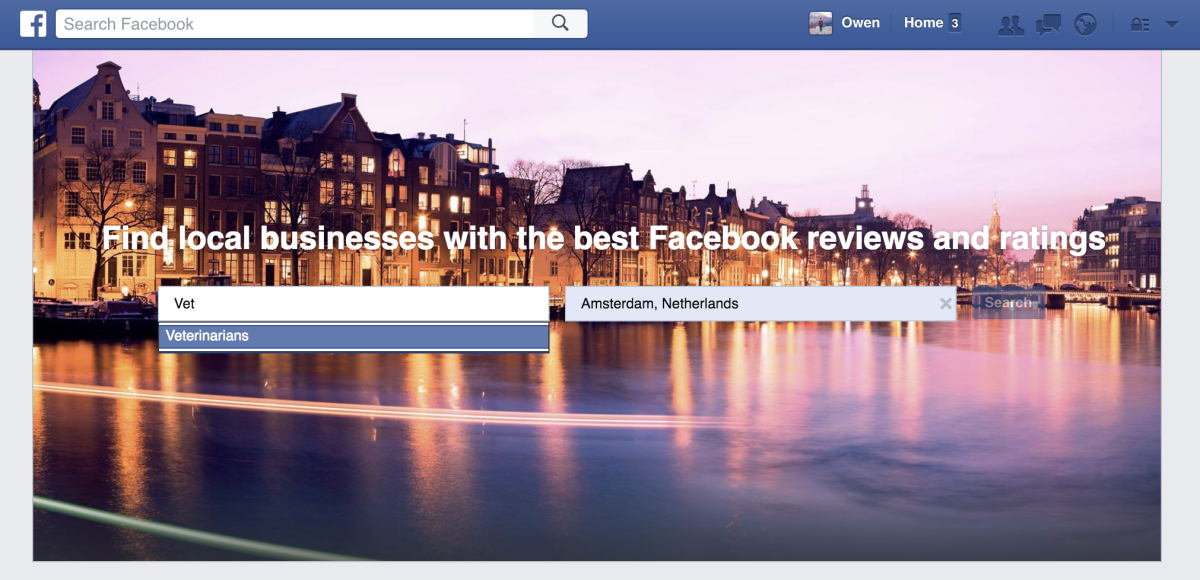Expand the account menu dropdown arrow
Viewport: 1200px width, 580px height.
(1172, 24)
